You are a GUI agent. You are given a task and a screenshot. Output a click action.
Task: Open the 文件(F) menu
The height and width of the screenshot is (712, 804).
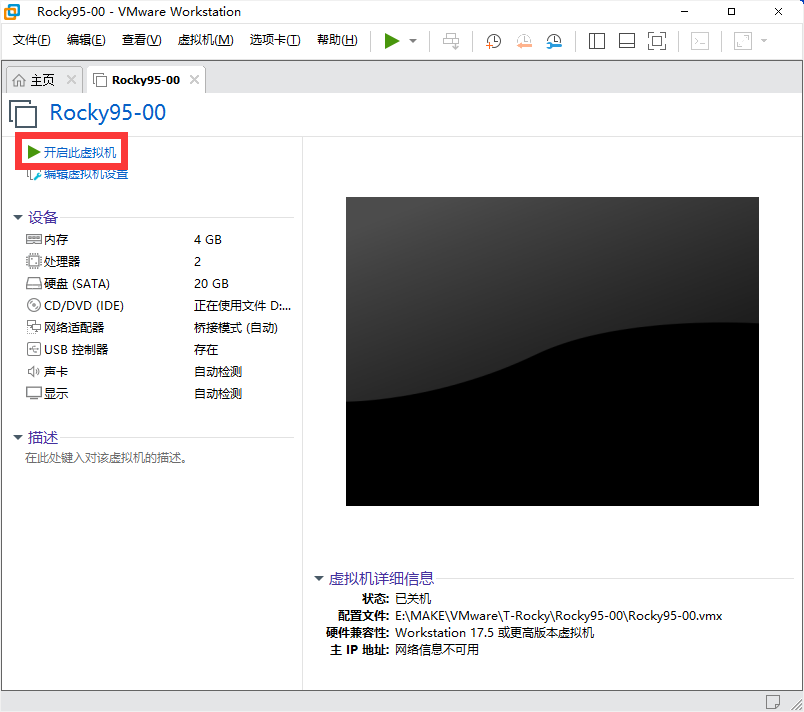[31, 40]
